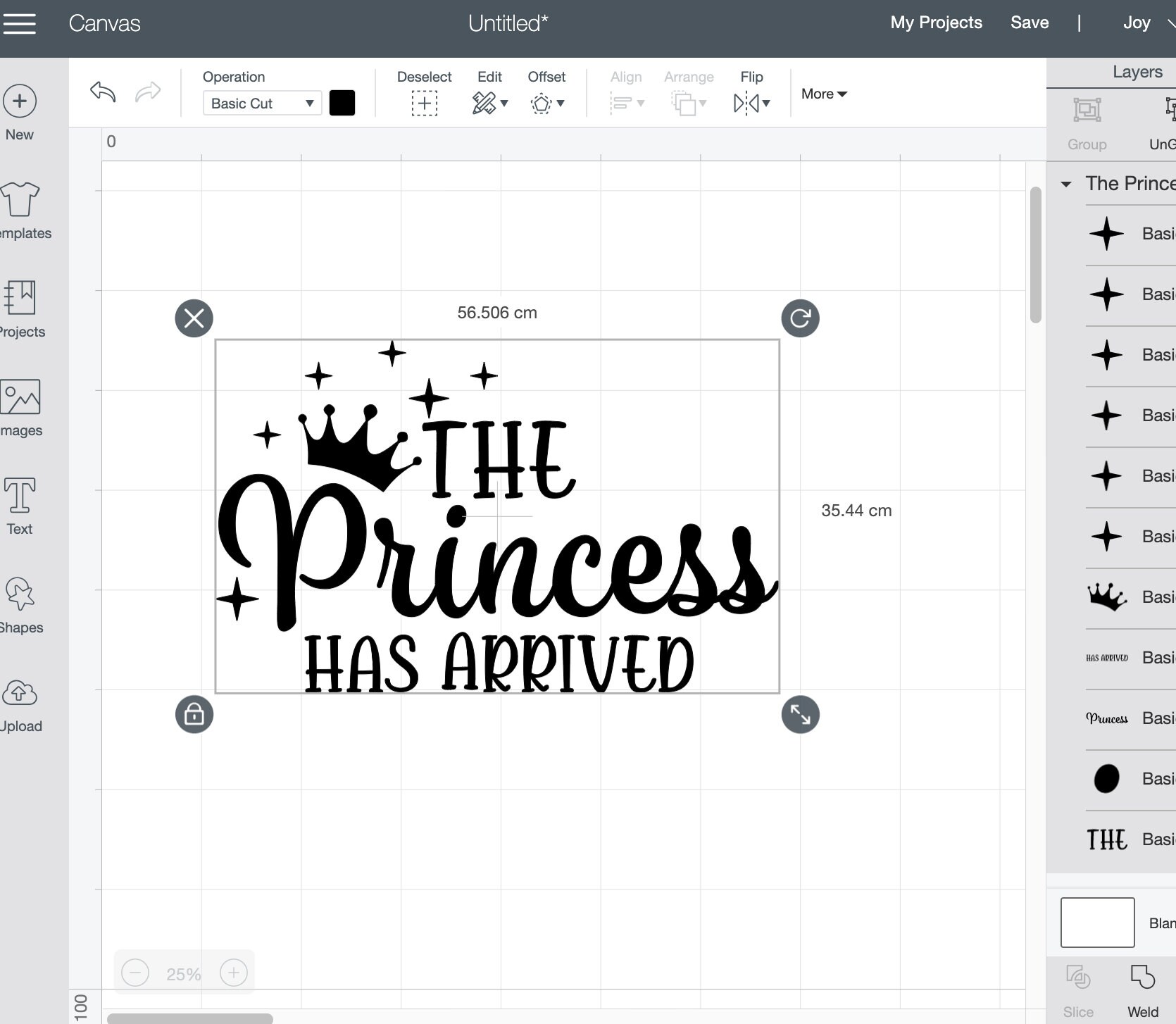
Task: Collapse The Princess layer group
Action: (1066, 185)
